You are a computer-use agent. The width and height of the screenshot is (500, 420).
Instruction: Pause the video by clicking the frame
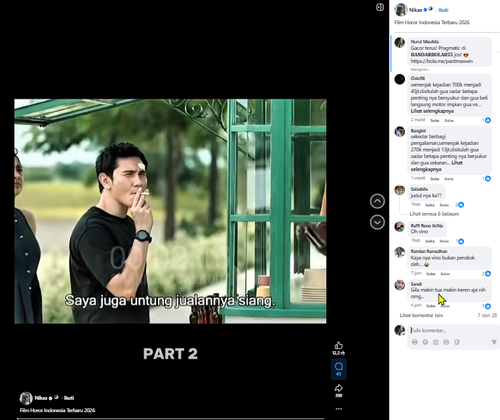click(170, 211)
